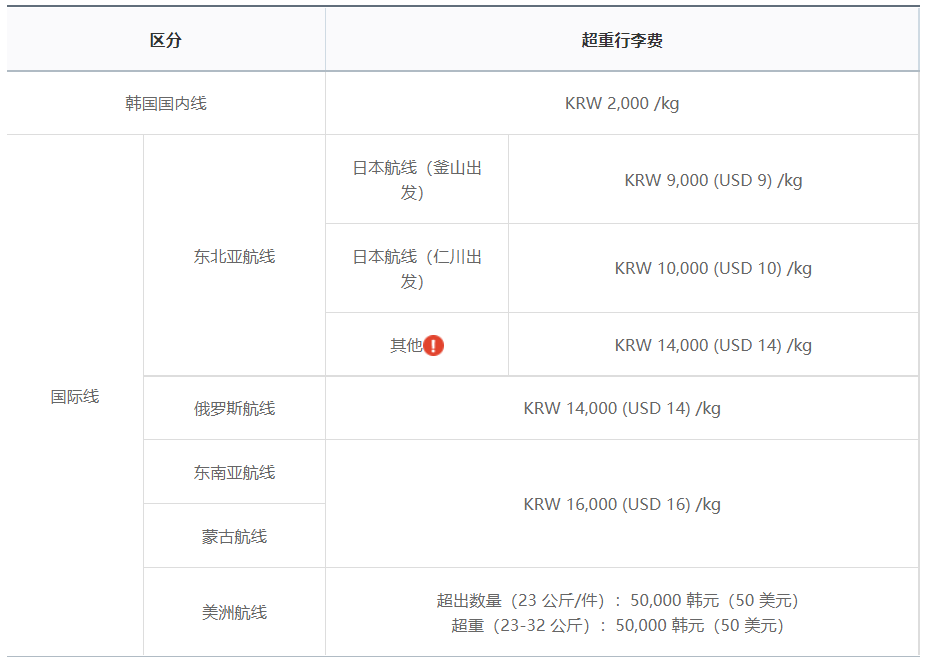926x661 pixels.
Task: Select the 韩国国内线 row label
Action: tap(166, 103)
